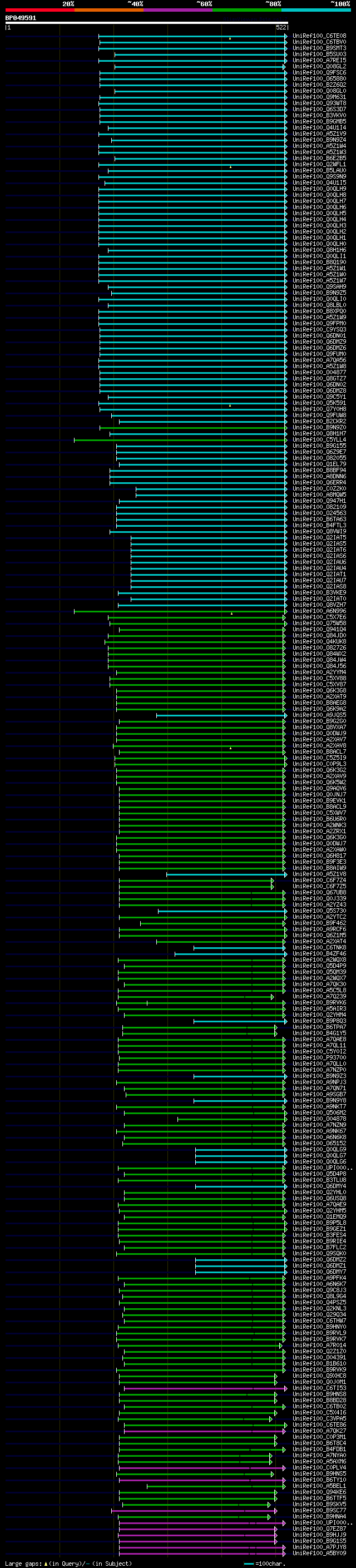Select the UniRef100_Q84JD0 label
Viewport: 356px width, 1568px height.
(319, 635)
